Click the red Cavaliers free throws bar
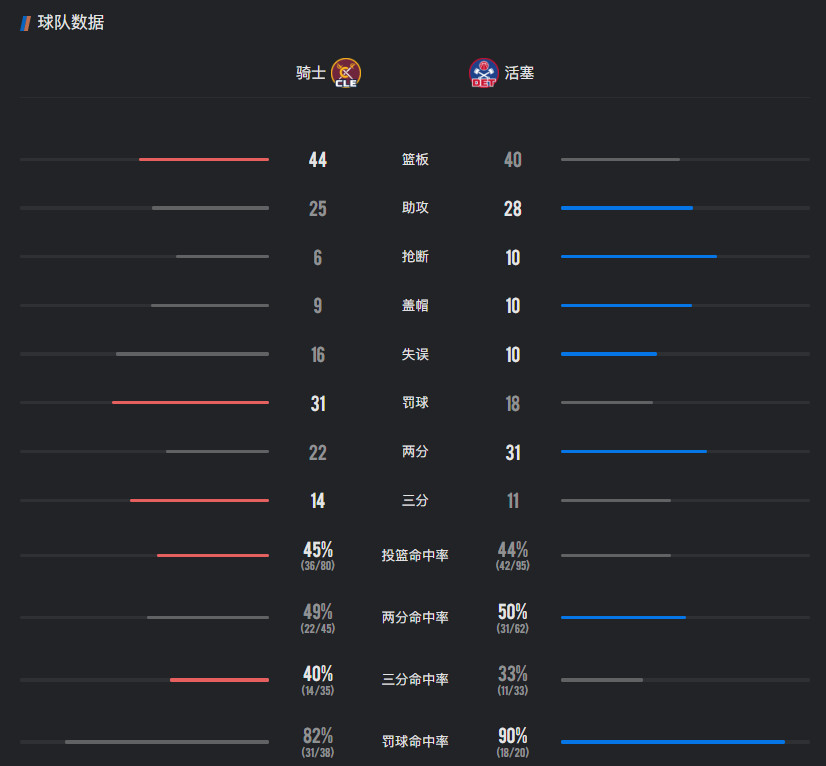Screen dimensions: 826x766 [191, 402]
